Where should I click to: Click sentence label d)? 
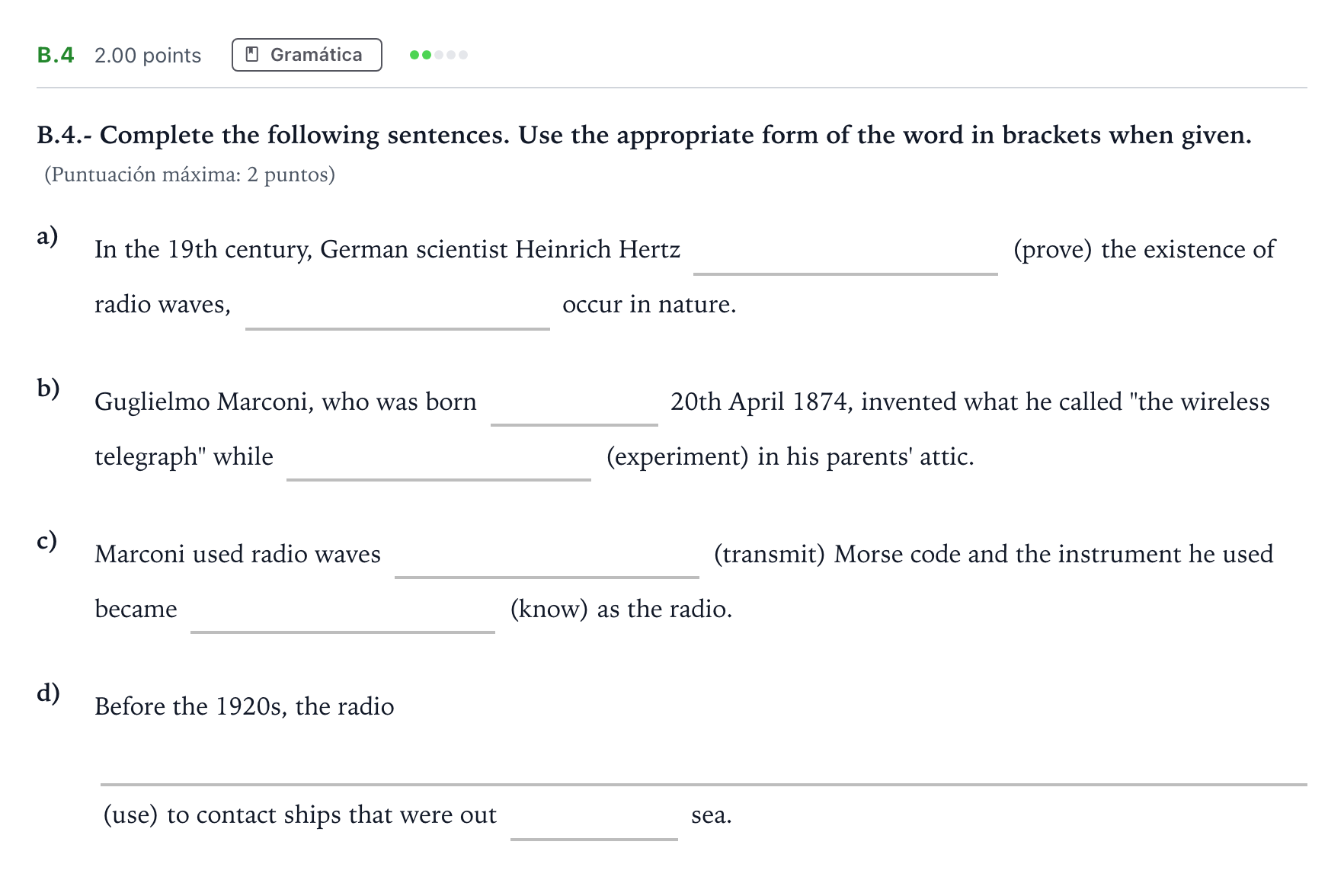[x=48, y=693]
